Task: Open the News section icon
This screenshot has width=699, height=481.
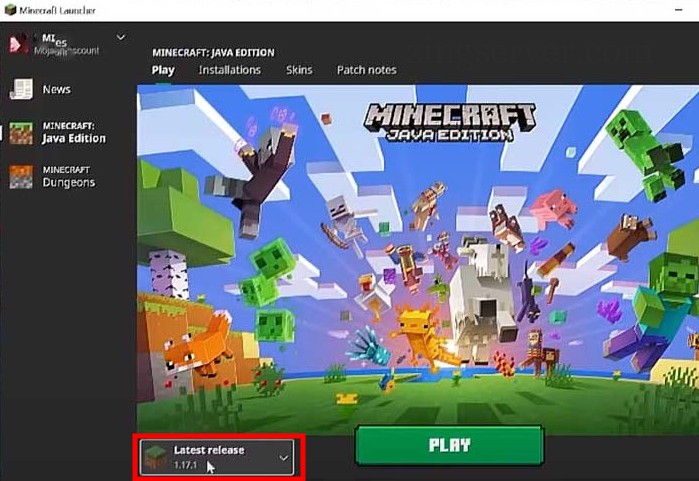Action: (21, 89)
